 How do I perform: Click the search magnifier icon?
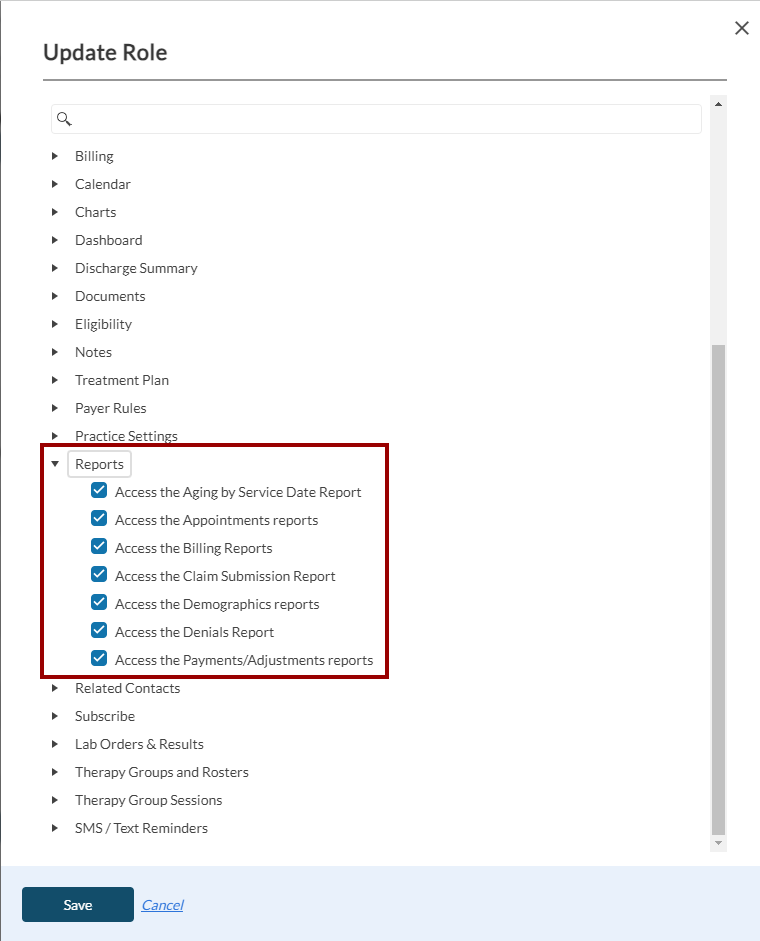point(64,119)
